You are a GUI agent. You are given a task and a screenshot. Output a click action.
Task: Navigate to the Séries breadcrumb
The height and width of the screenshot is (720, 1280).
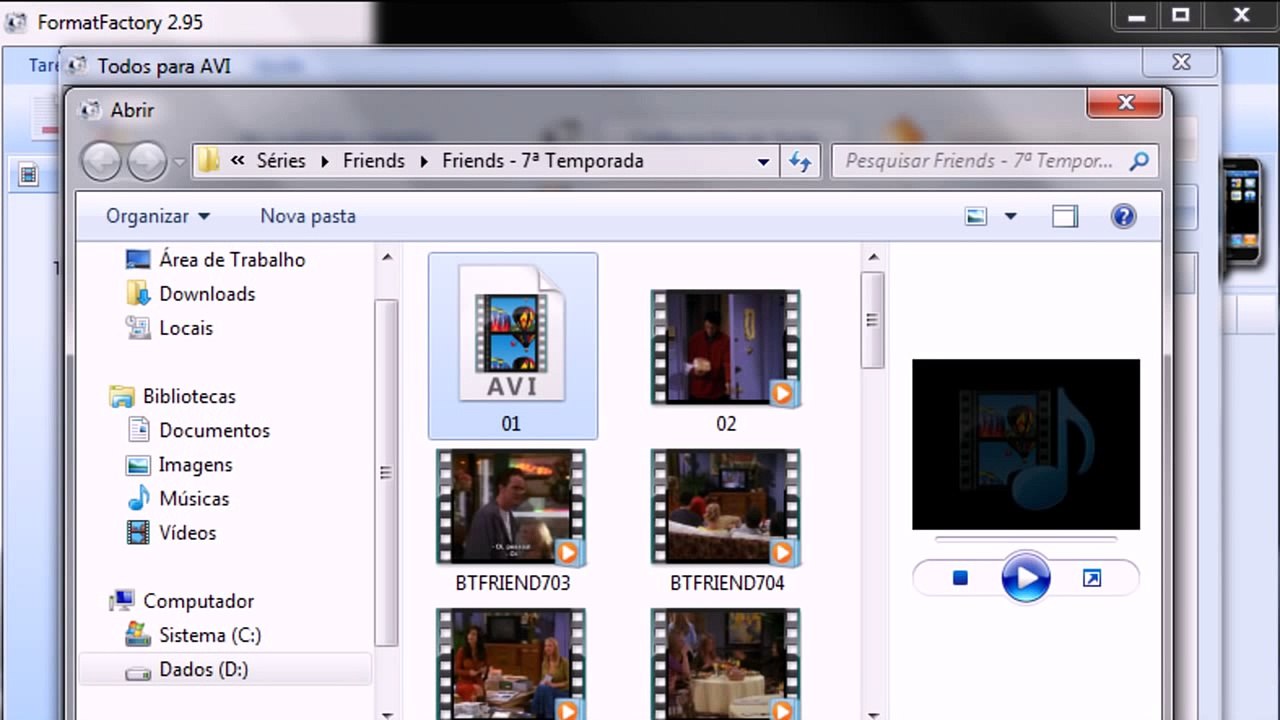coord(281,161)
